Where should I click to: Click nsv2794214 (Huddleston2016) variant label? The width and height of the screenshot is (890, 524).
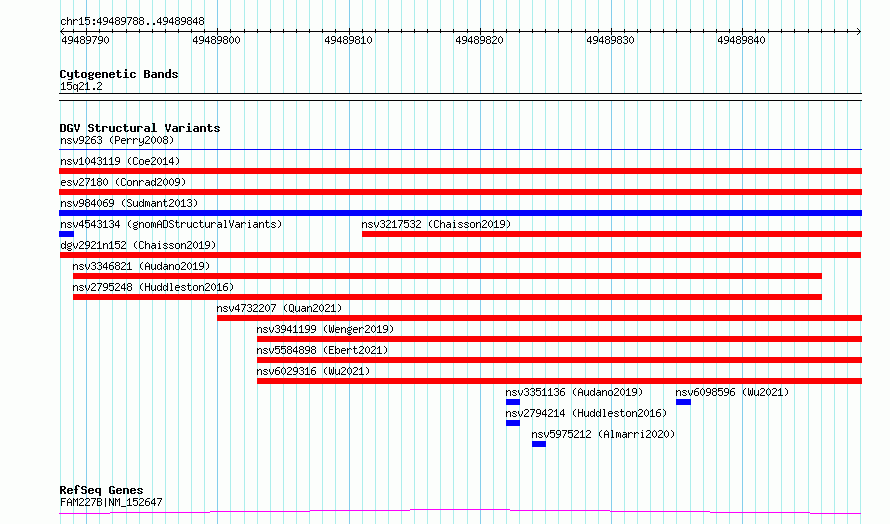[x=586, y=413]
